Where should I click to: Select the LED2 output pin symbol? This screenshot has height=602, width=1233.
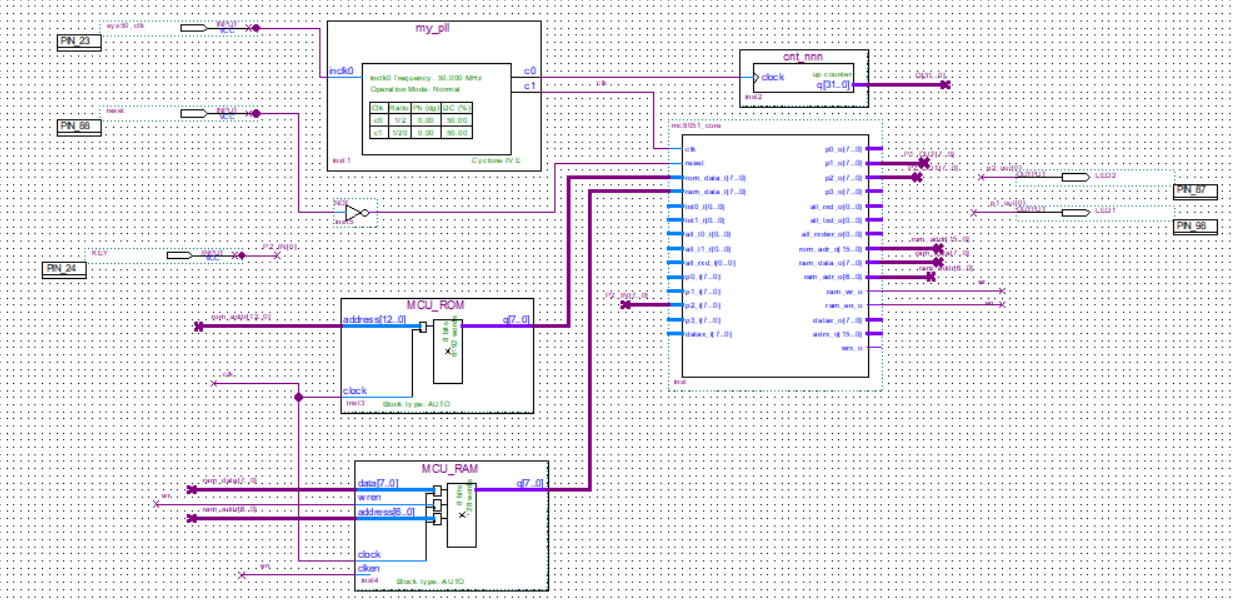pos(1076,177)
